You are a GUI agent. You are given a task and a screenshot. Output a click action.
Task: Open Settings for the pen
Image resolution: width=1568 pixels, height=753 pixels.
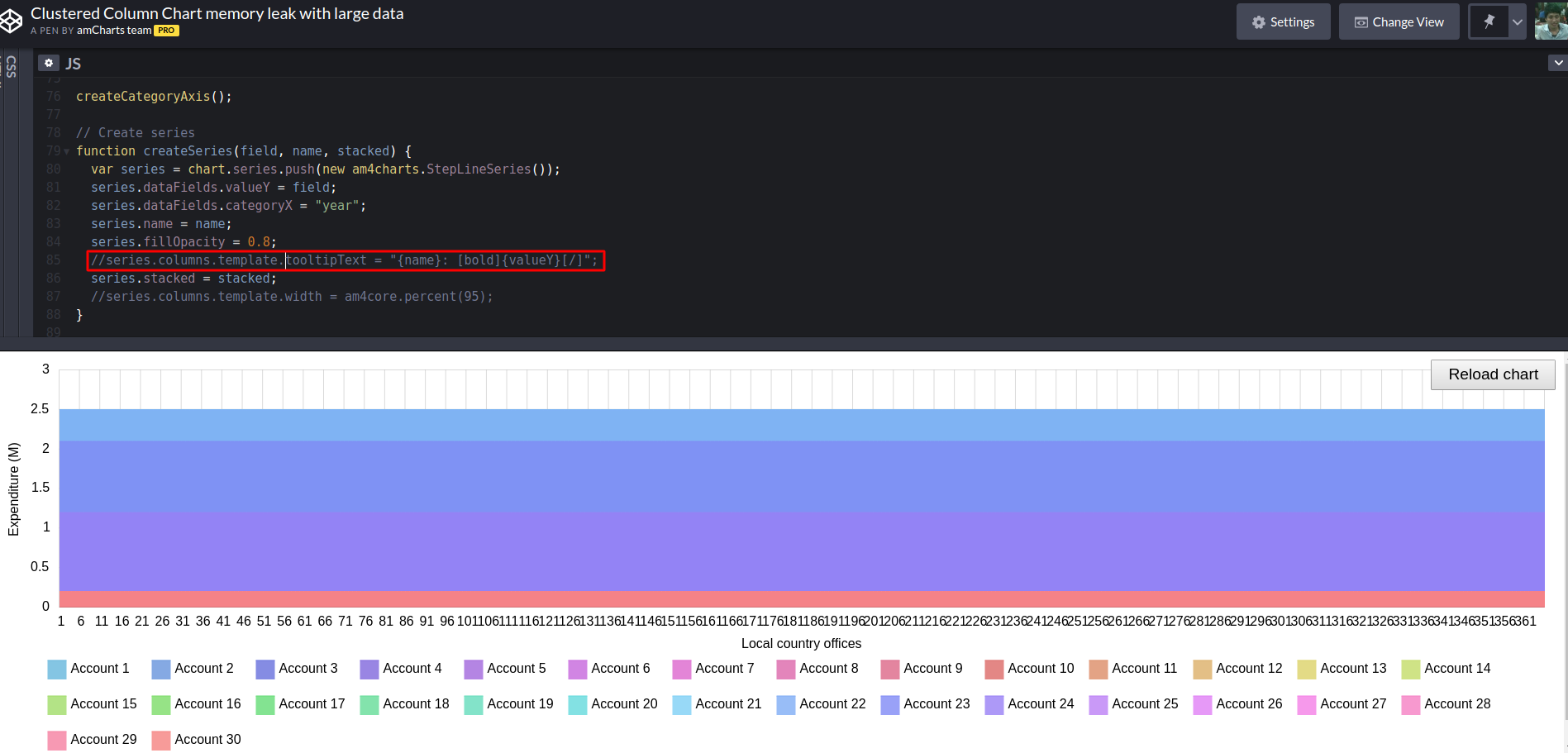tap(1283, 21)
